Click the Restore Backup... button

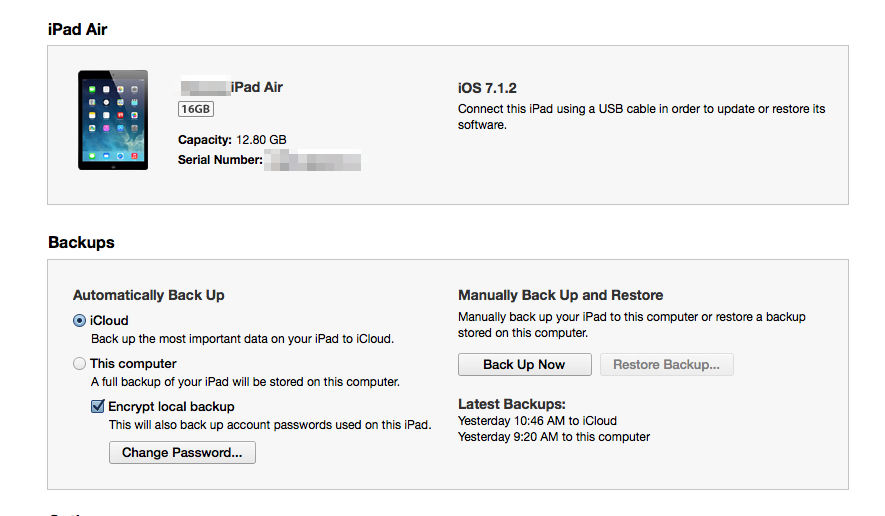point(667,365)
